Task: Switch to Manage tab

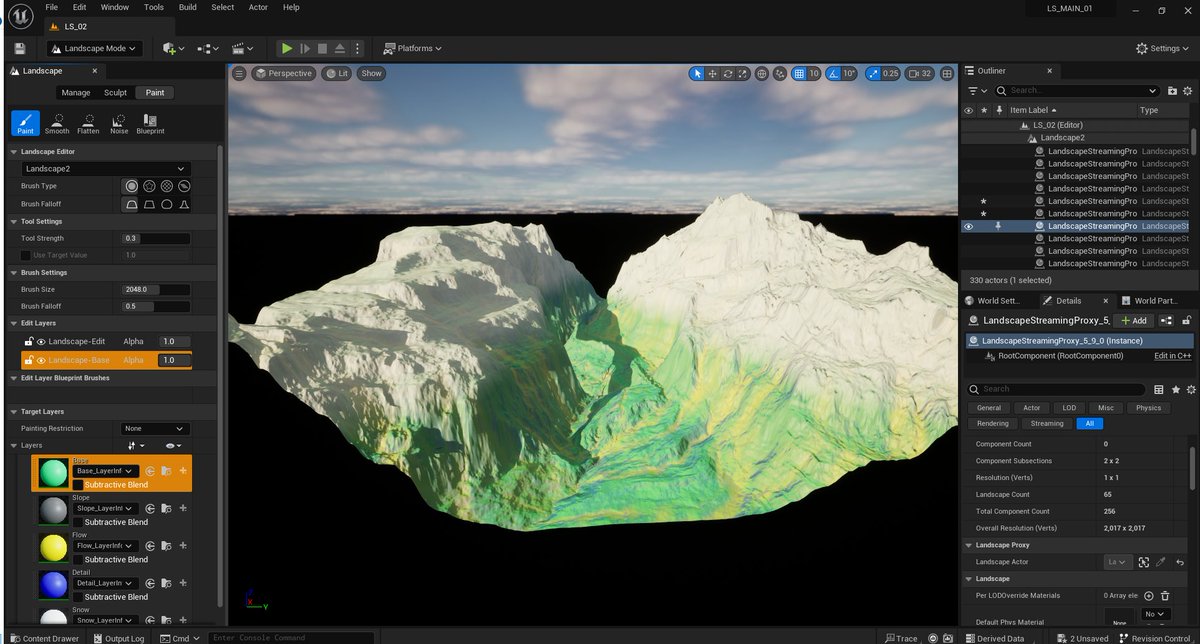Action: [x=76, y=92]
